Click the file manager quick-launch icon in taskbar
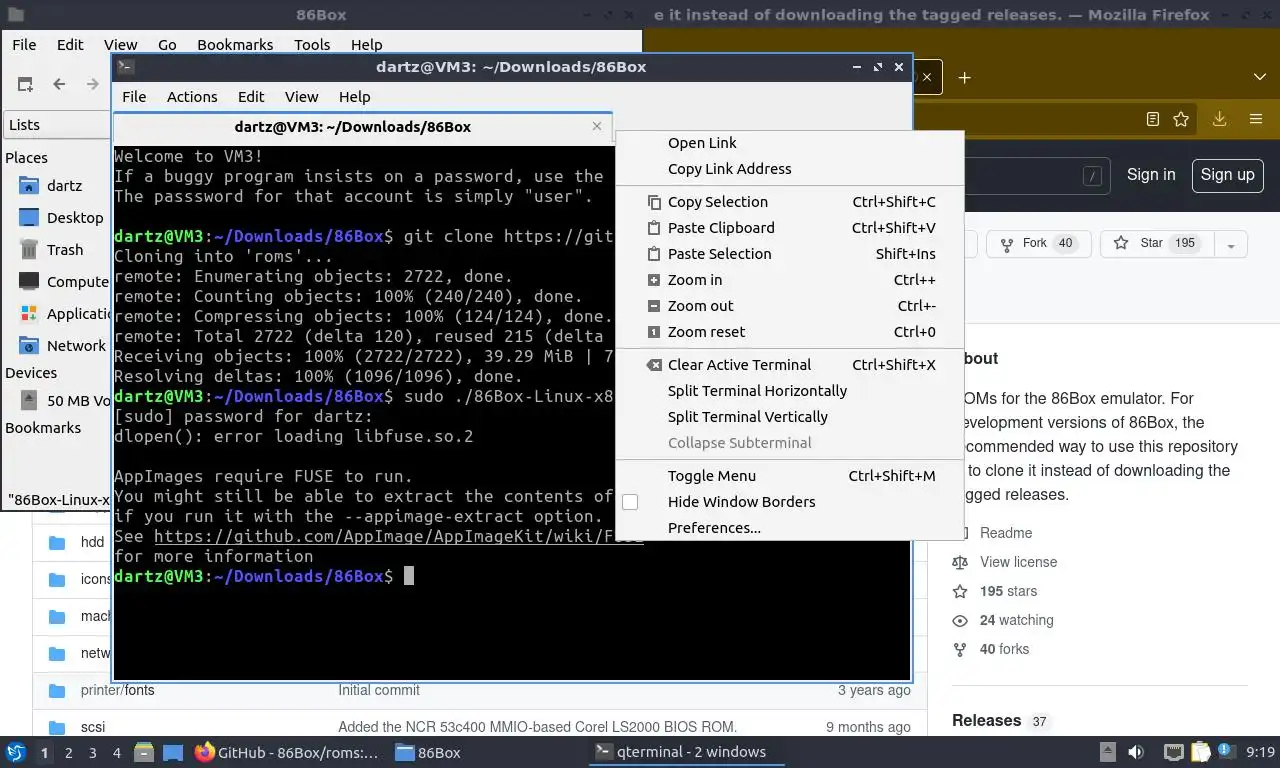 [x=143, y=752]
